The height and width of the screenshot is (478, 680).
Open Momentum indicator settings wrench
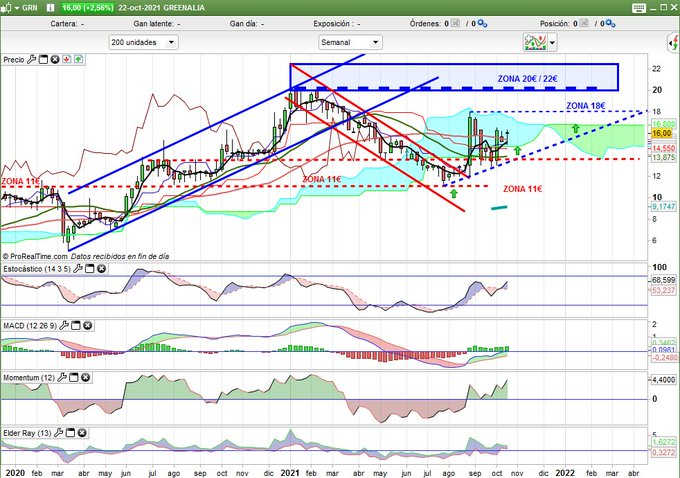pos(62,377)
